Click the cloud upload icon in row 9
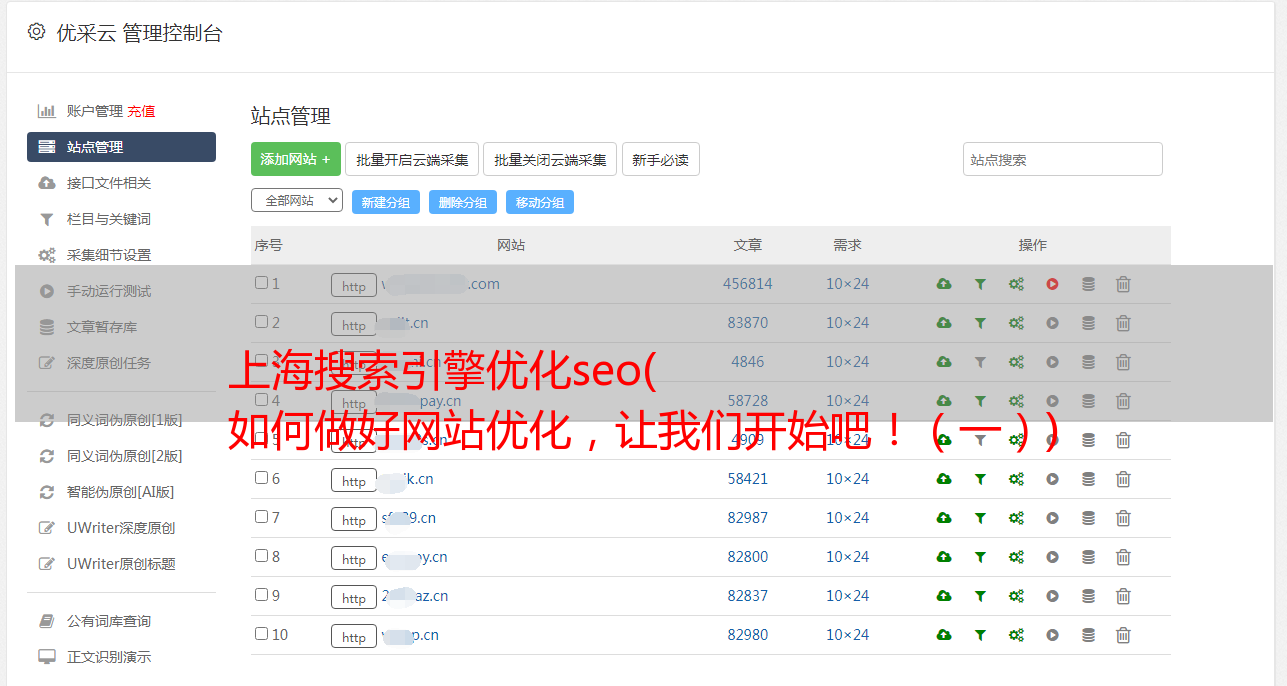 (944, 596)
